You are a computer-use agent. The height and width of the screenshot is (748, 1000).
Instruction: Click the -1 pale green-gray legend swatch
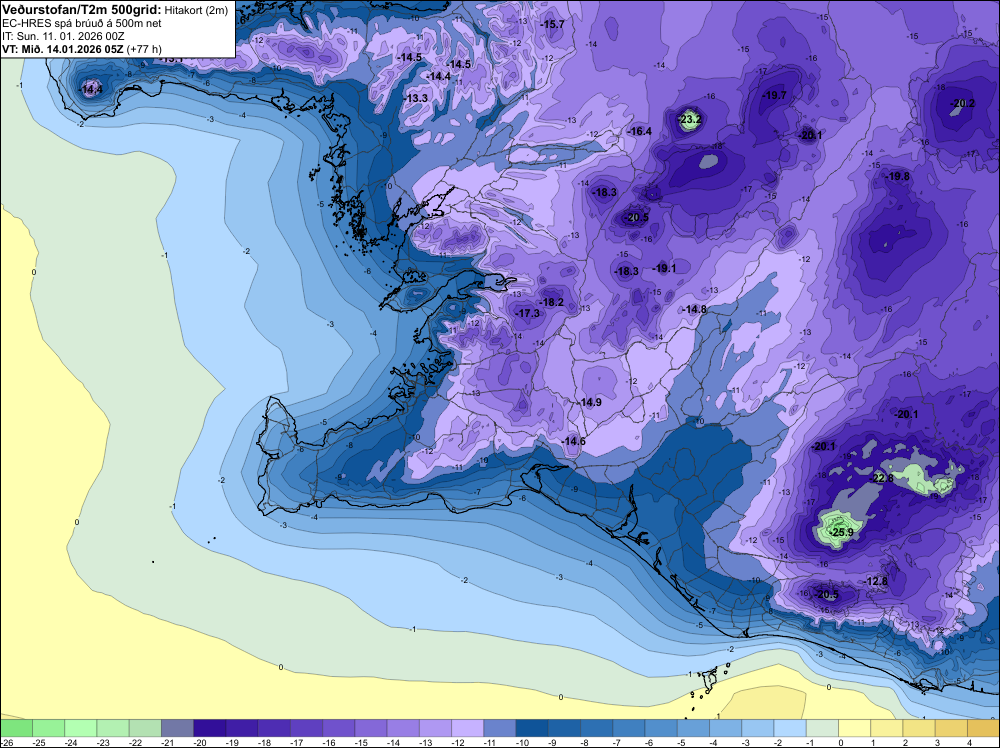(x=823, y=728)
